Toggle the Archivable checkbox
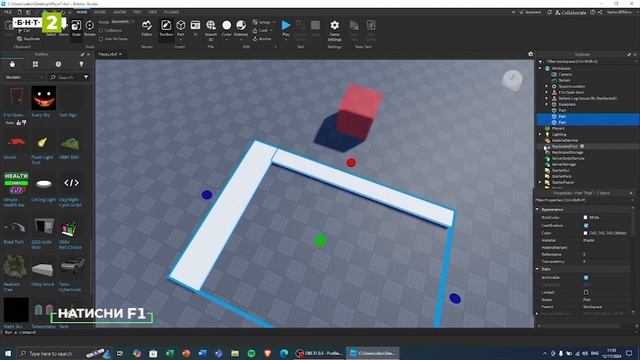 coord(586,278)
